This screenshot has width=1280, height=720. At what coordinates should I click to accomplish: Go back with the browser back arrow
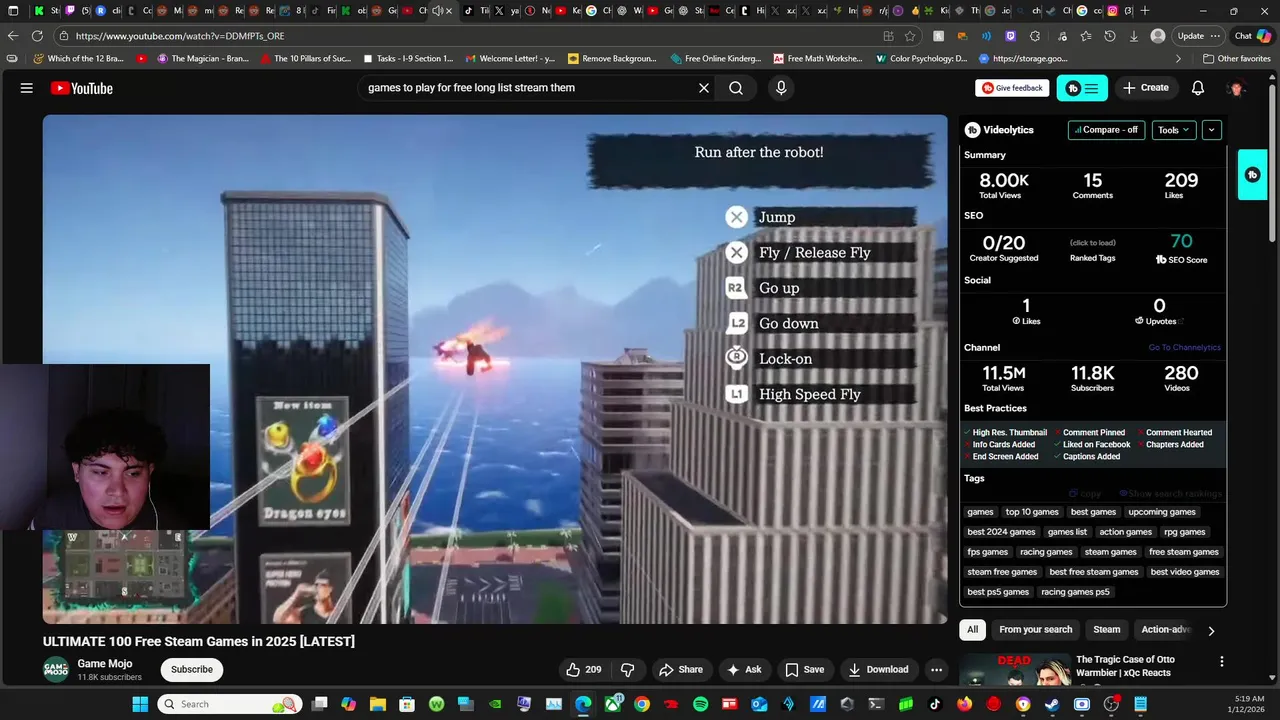13,36
